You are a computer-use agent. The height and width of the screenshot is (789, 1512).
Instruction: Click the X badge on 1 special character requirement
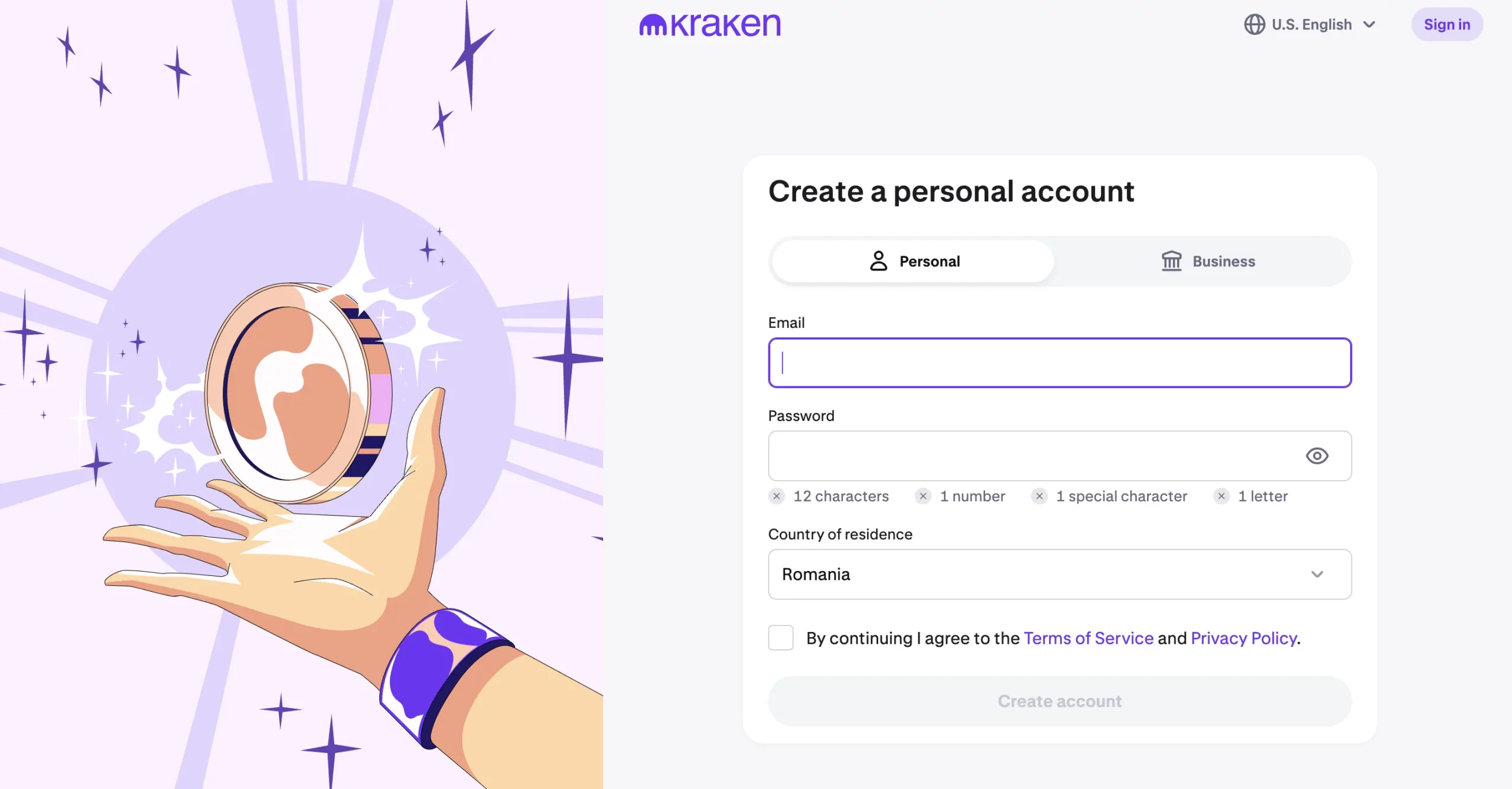[1039, 495]
